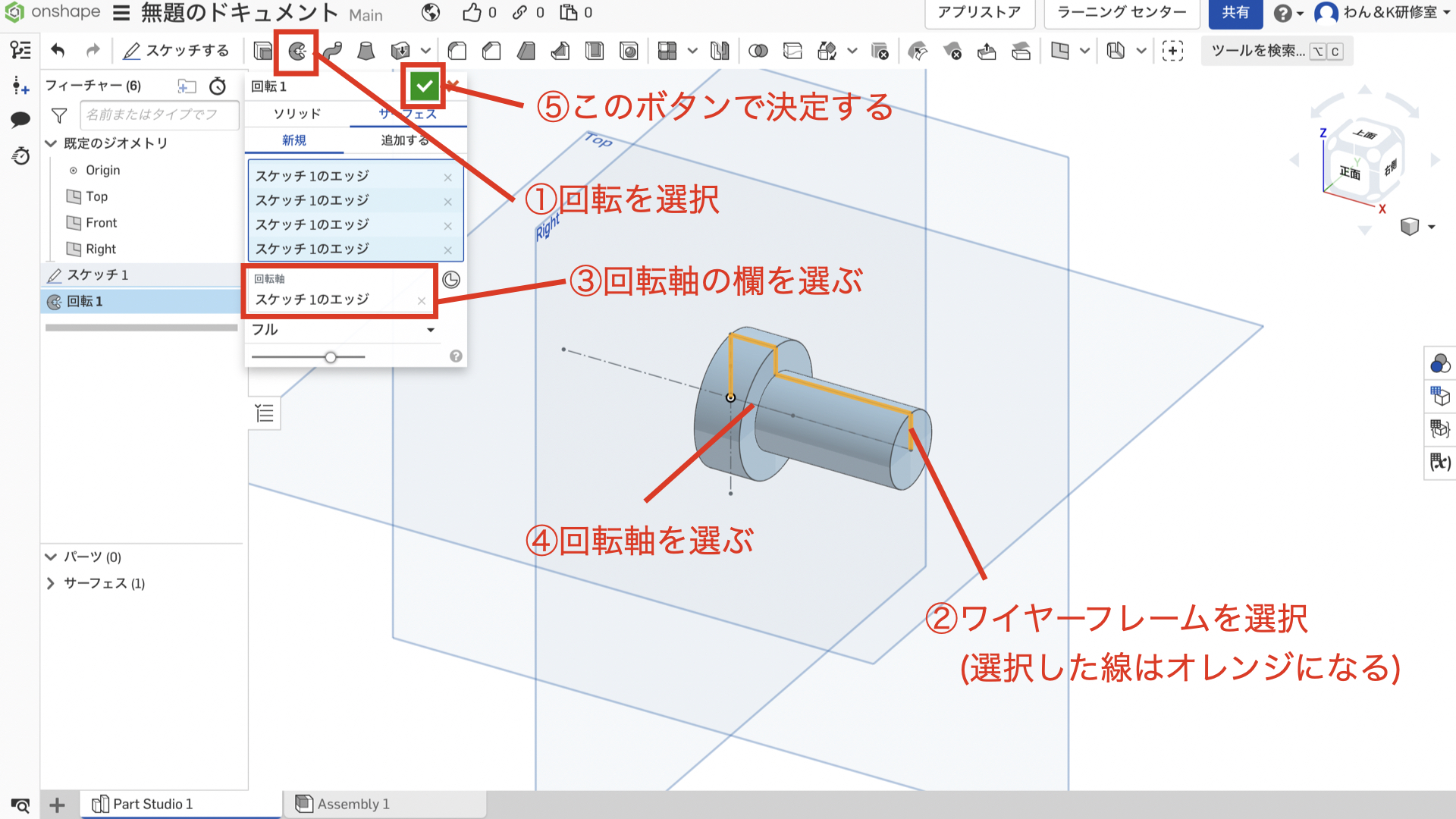
Task: Click the feature filter input field
Action: (x=159, y=115)
